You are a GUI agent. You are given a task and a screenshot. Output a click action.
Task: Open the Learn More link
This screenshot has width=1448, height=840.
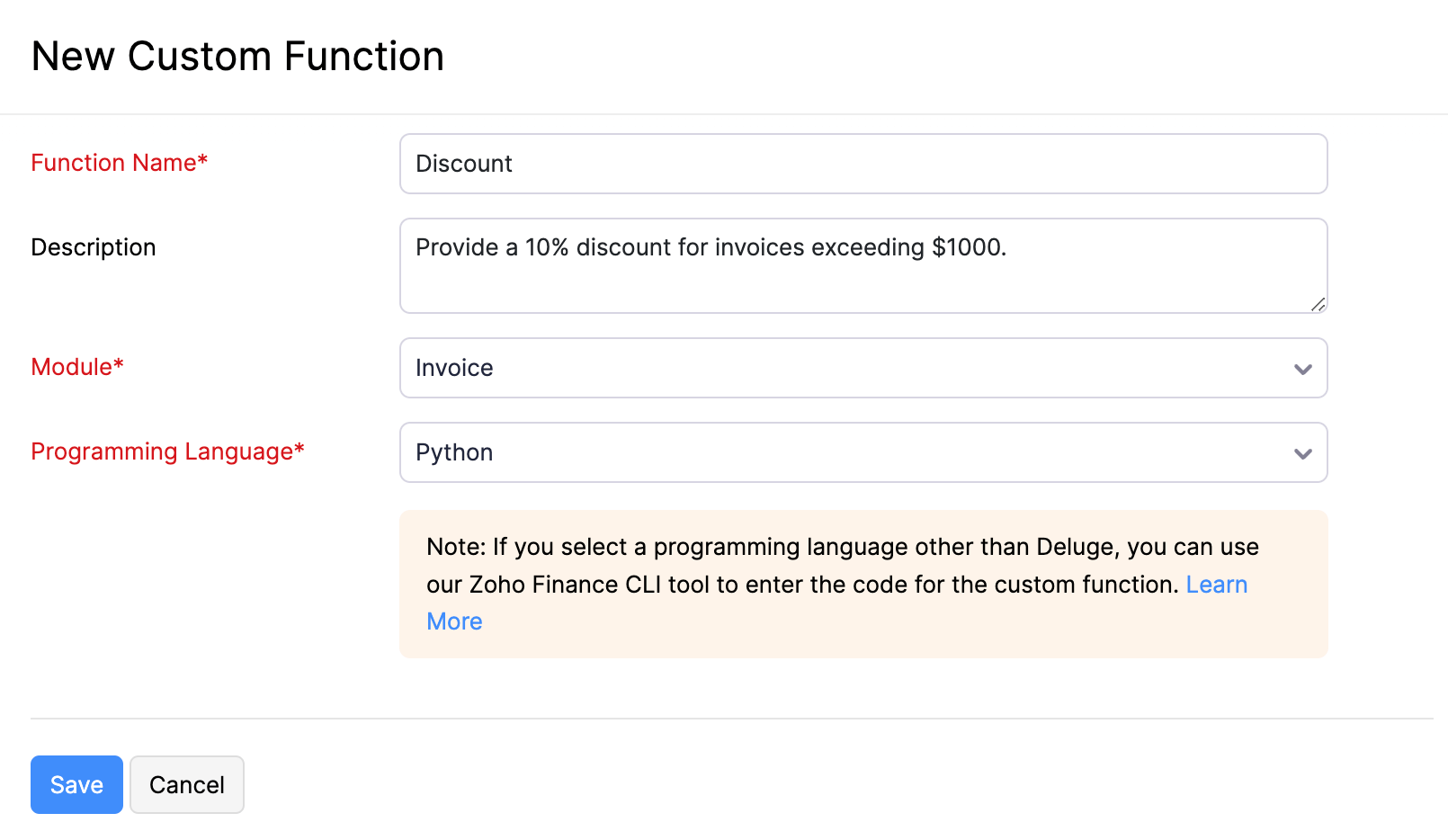1216,585
